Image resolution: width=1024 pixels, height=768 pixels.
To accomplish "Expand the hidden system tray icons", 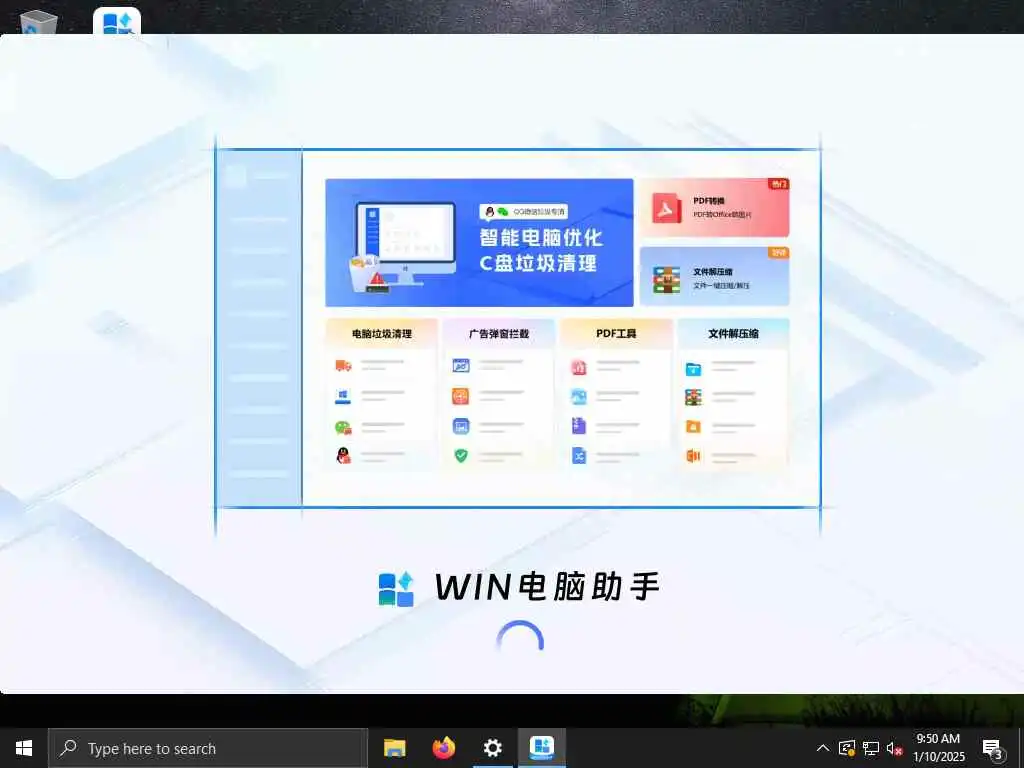I will (x=823, y=749).
